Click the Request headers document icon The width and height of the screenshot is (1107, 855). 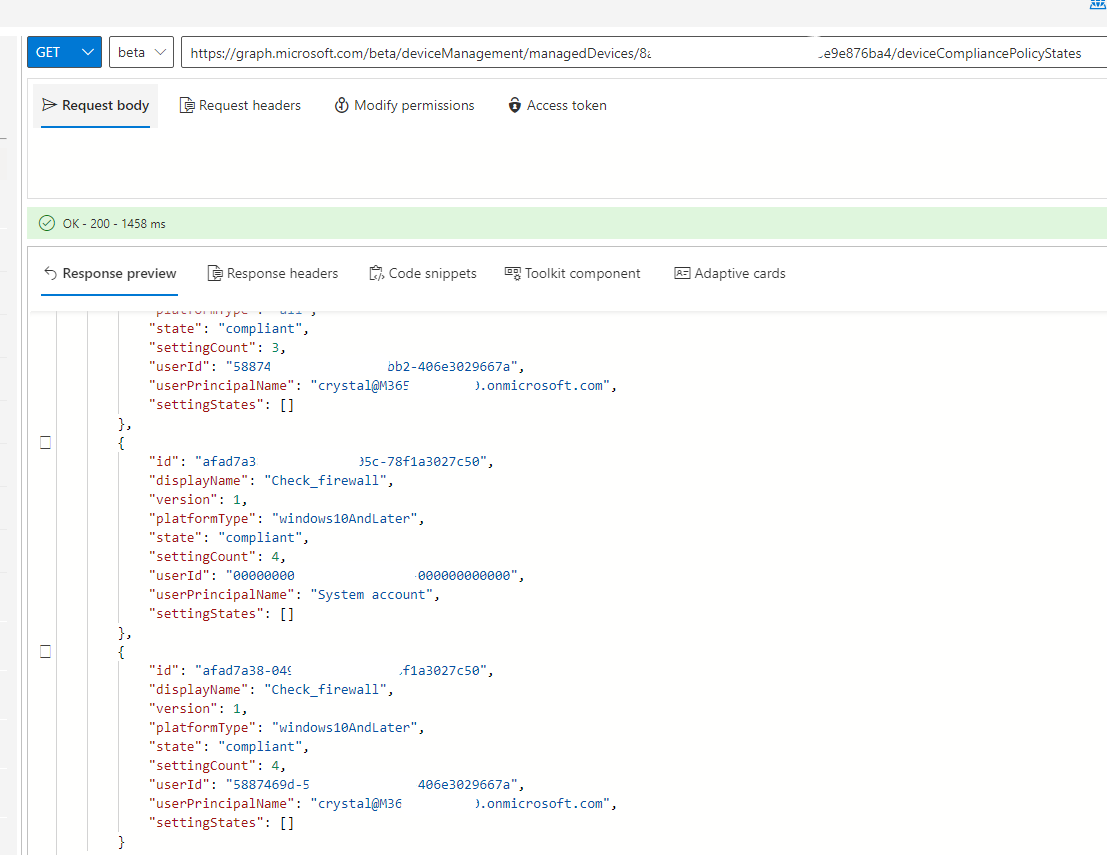tap(187, 105)
